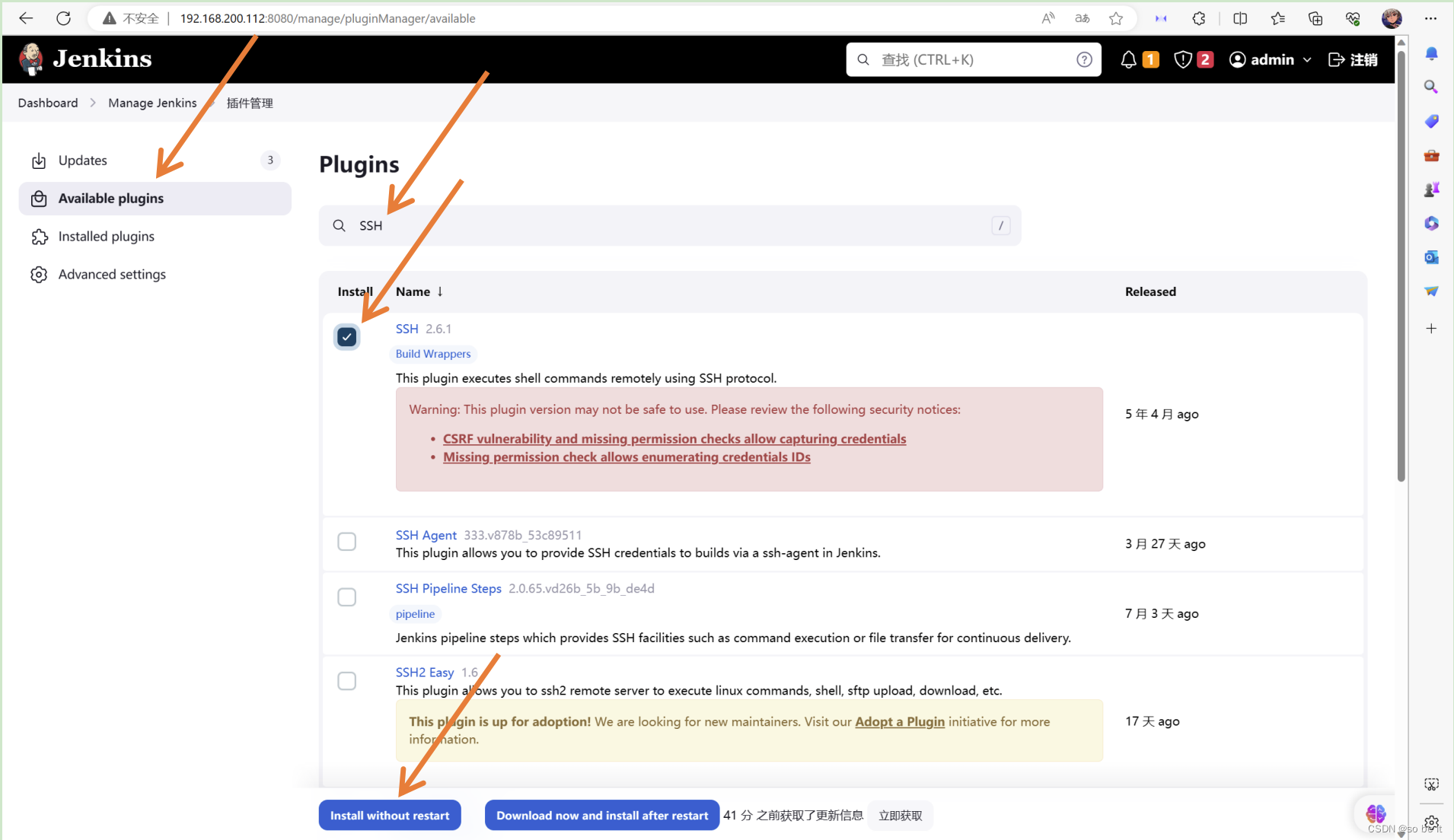Open browser settings and more menu
Screen dimensions: 1454x840
1431,18
